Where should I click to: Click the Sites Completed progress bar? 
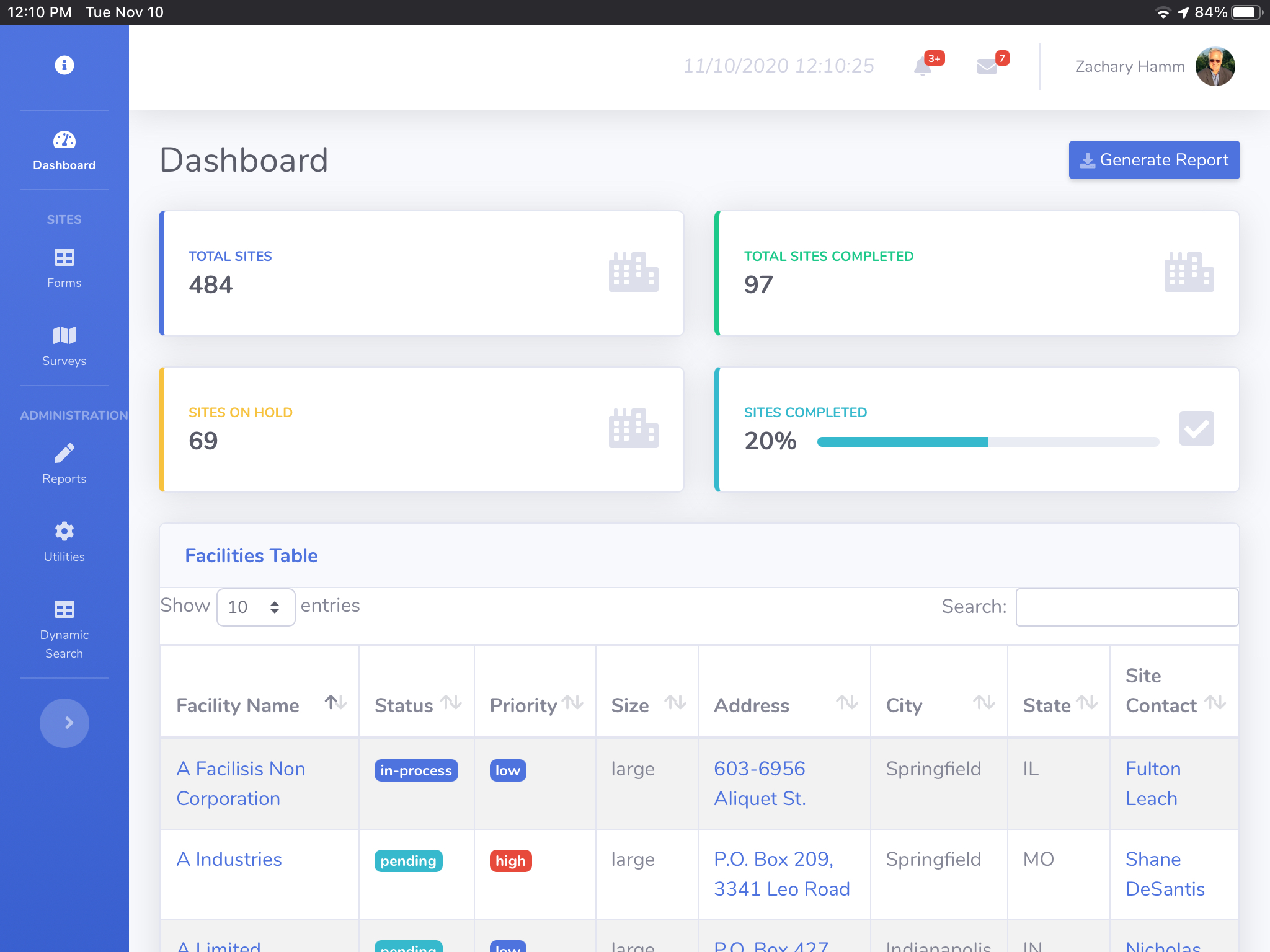987,442
